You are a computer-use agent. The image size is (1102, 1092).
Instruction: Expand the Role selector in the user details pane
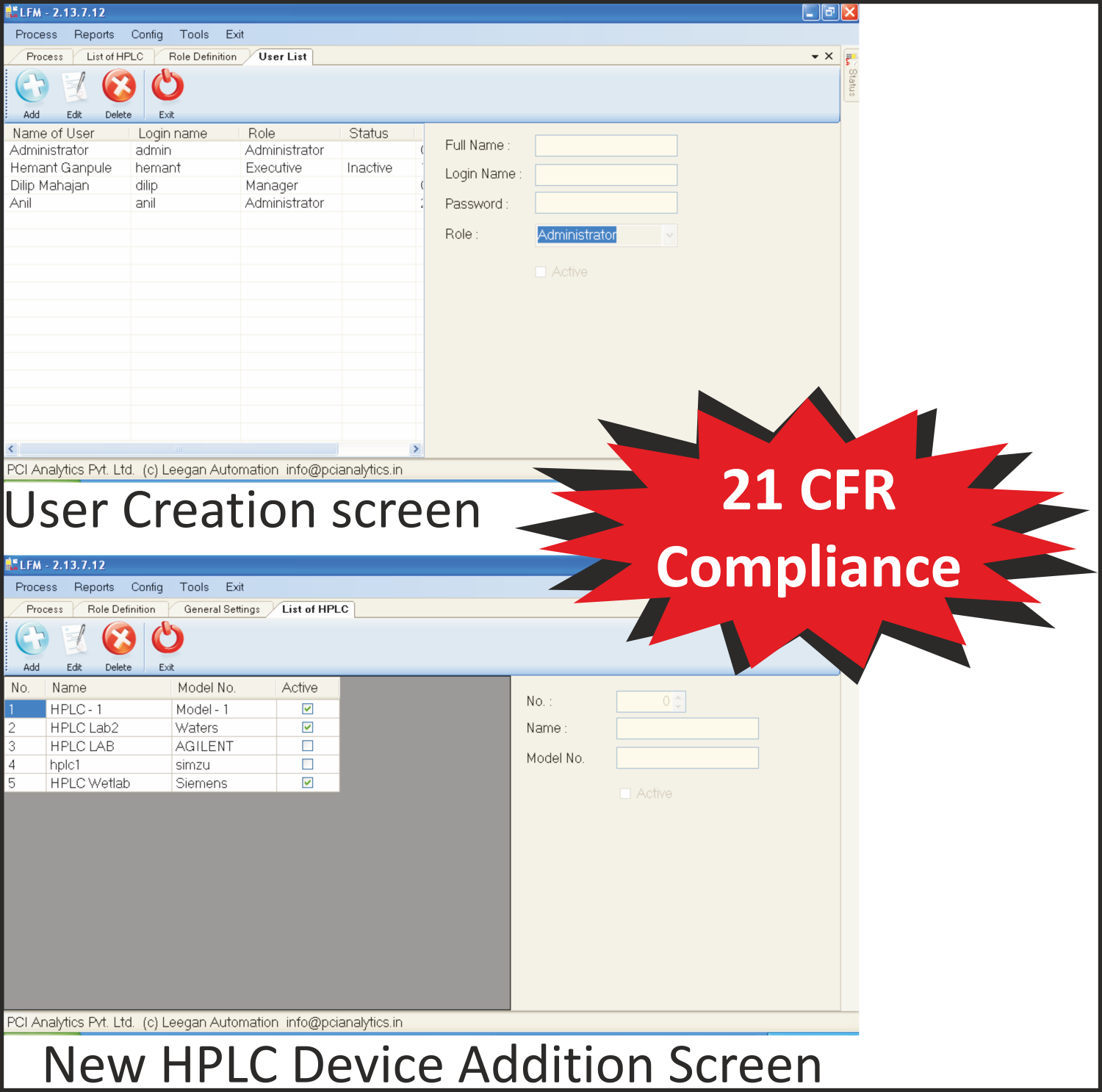click(x=669, y=235)
